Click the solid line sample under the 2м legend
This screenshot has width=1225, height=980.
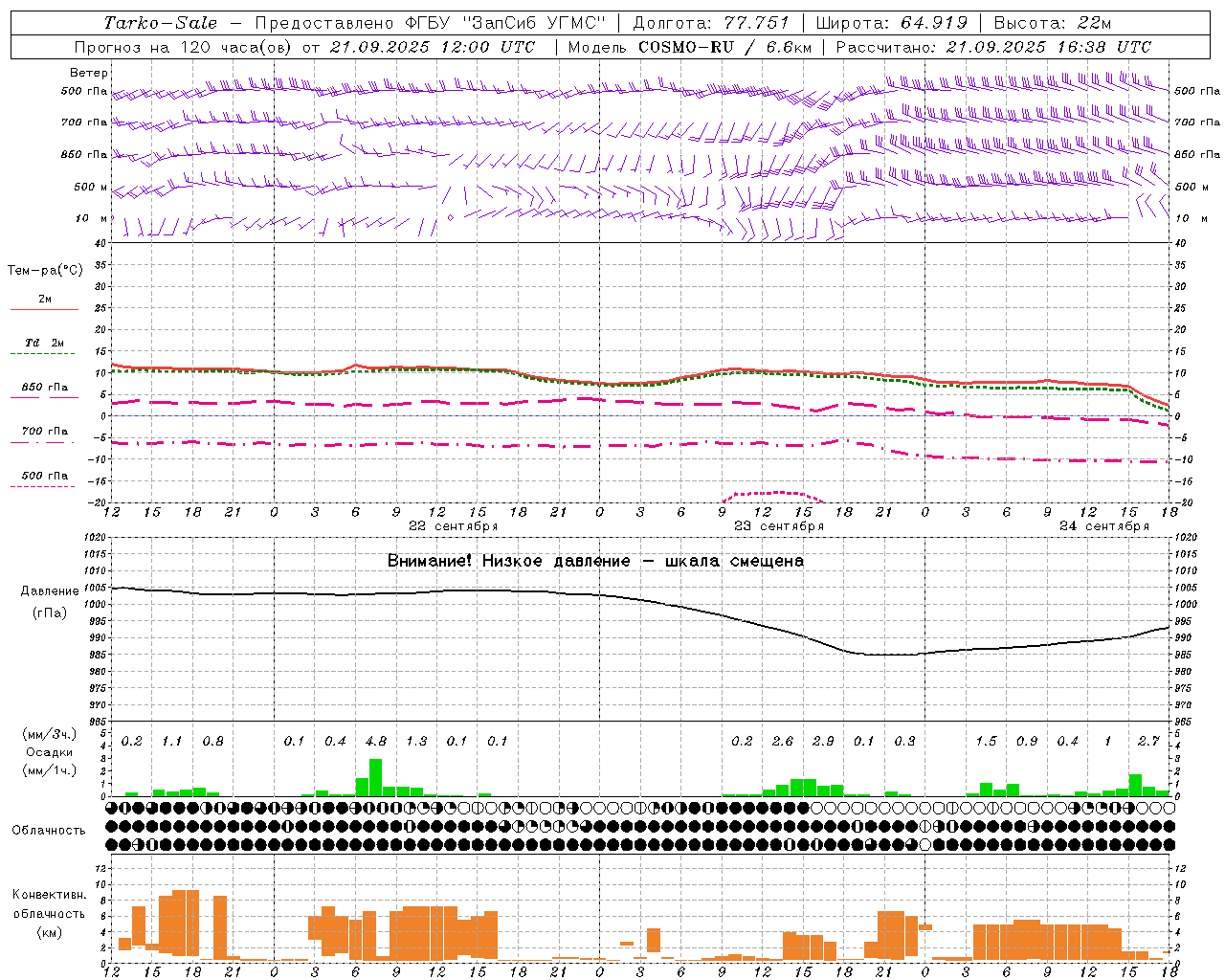(44, 309)
